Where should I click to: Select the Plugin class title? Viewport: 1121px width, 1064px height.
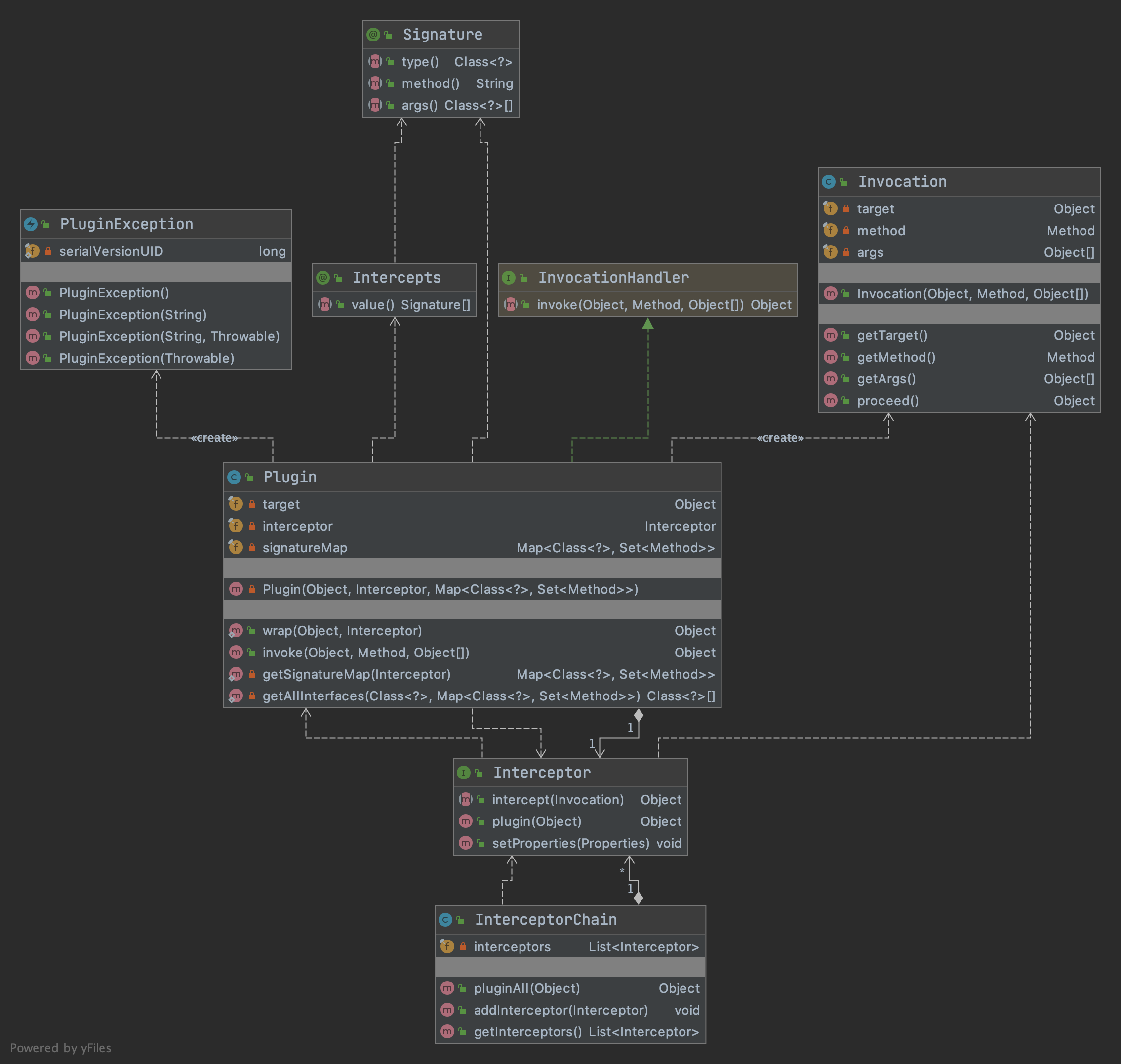click(290, 477)
